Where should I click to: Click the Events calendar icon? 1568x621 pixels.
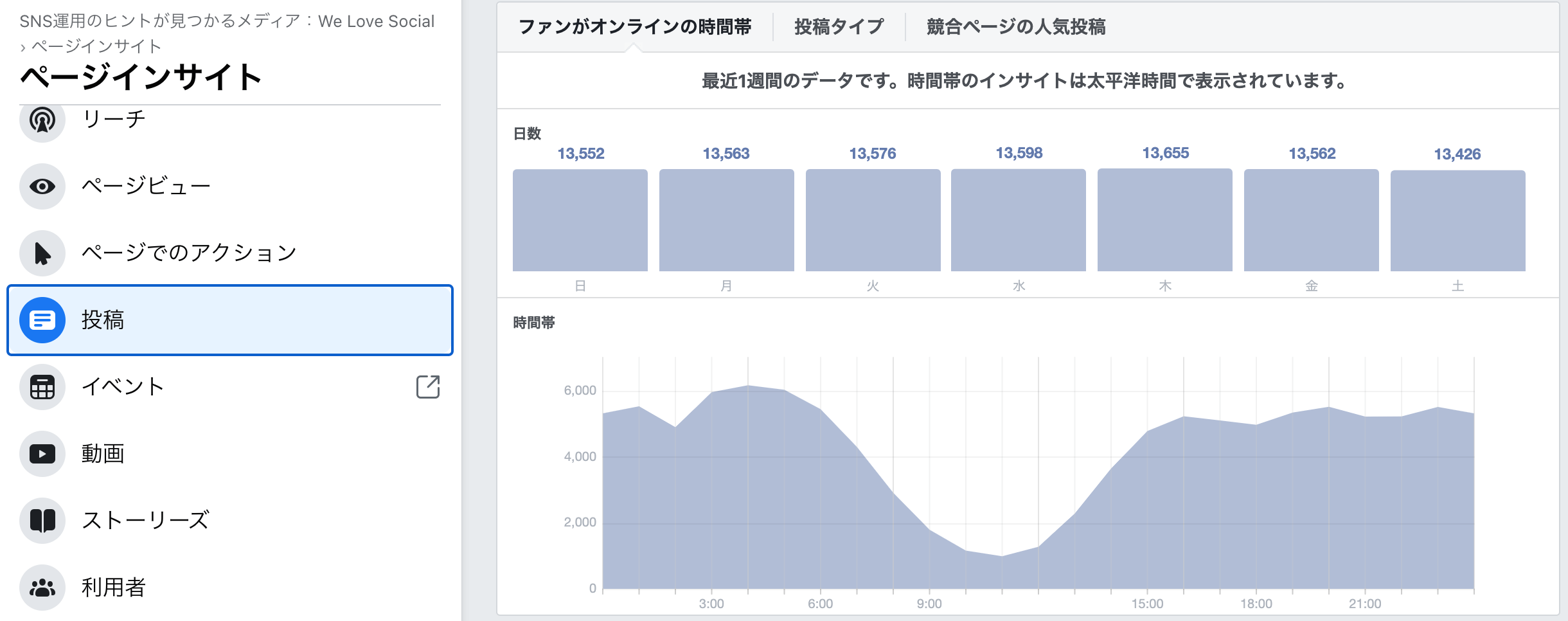(x=42, y=387)
